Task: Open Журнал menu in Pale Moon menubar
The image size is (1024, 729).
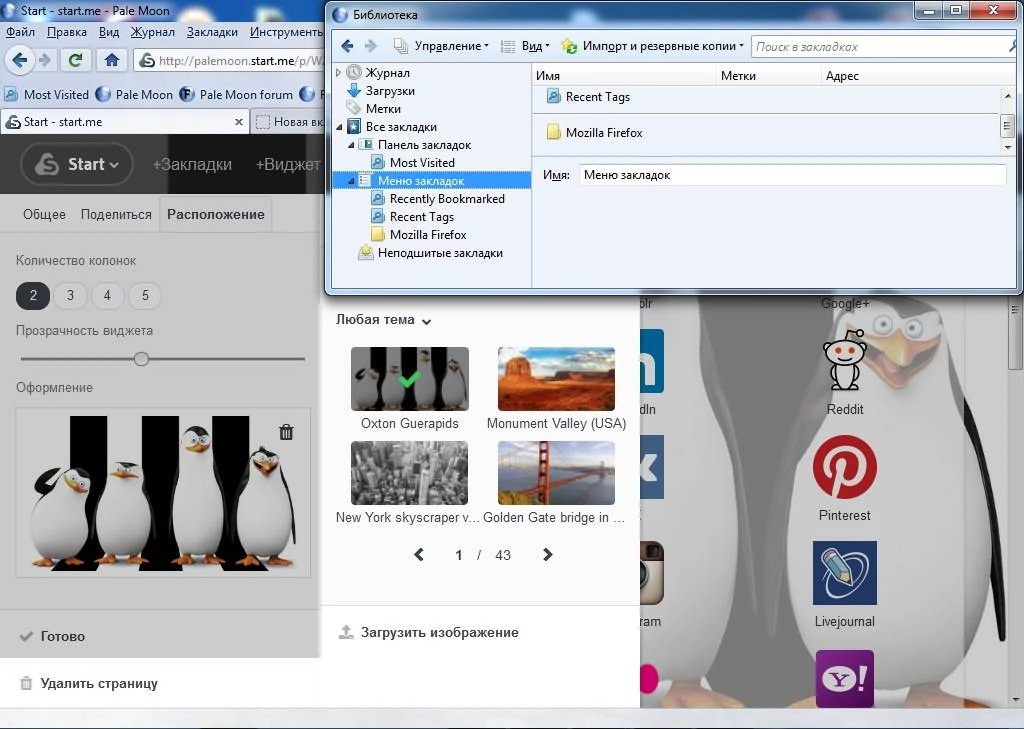Action: [x=152, y=31]
